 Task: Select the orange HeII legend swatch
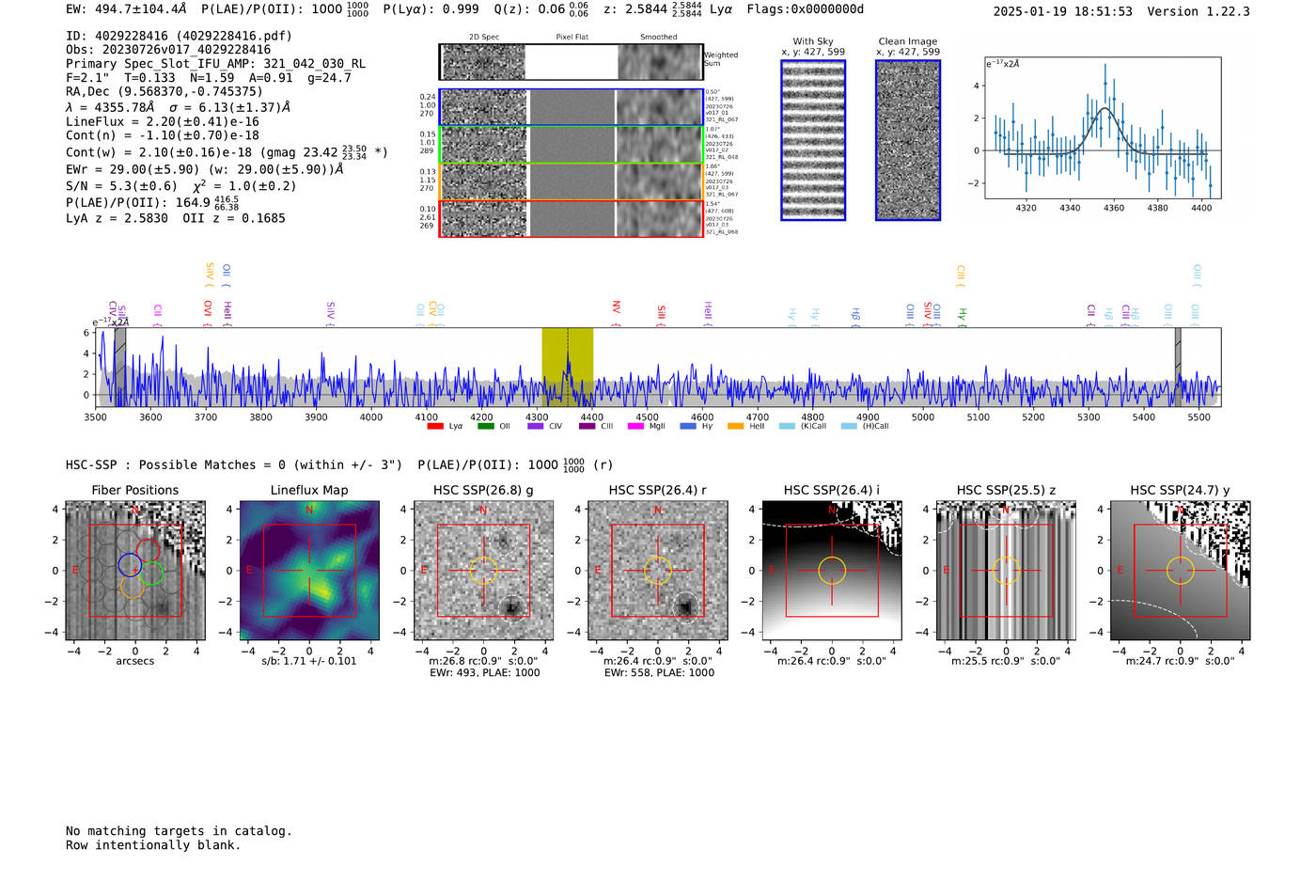point(735,426)
